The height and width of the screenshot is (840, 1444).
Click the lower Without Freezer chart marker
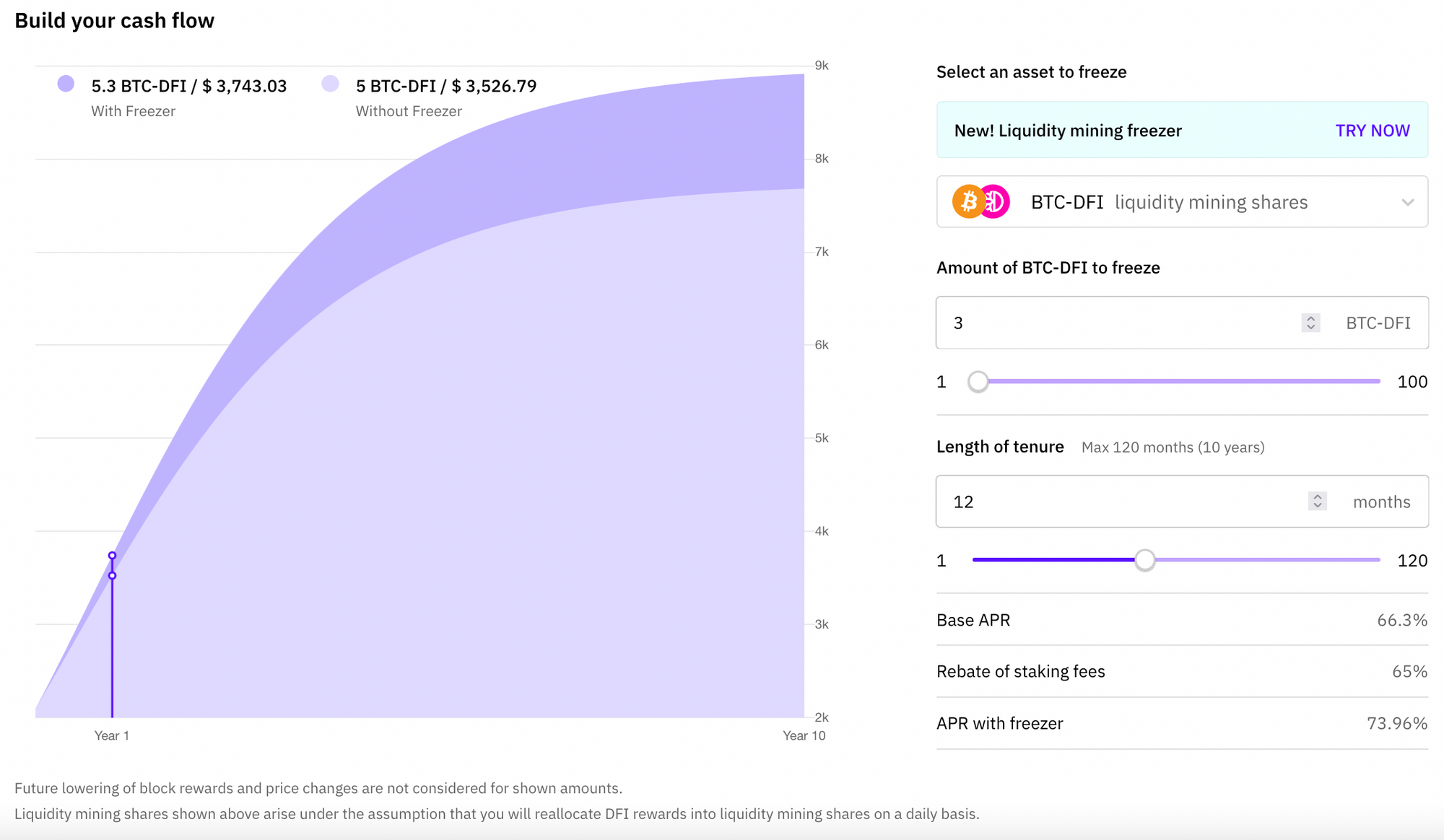point(112,576)
